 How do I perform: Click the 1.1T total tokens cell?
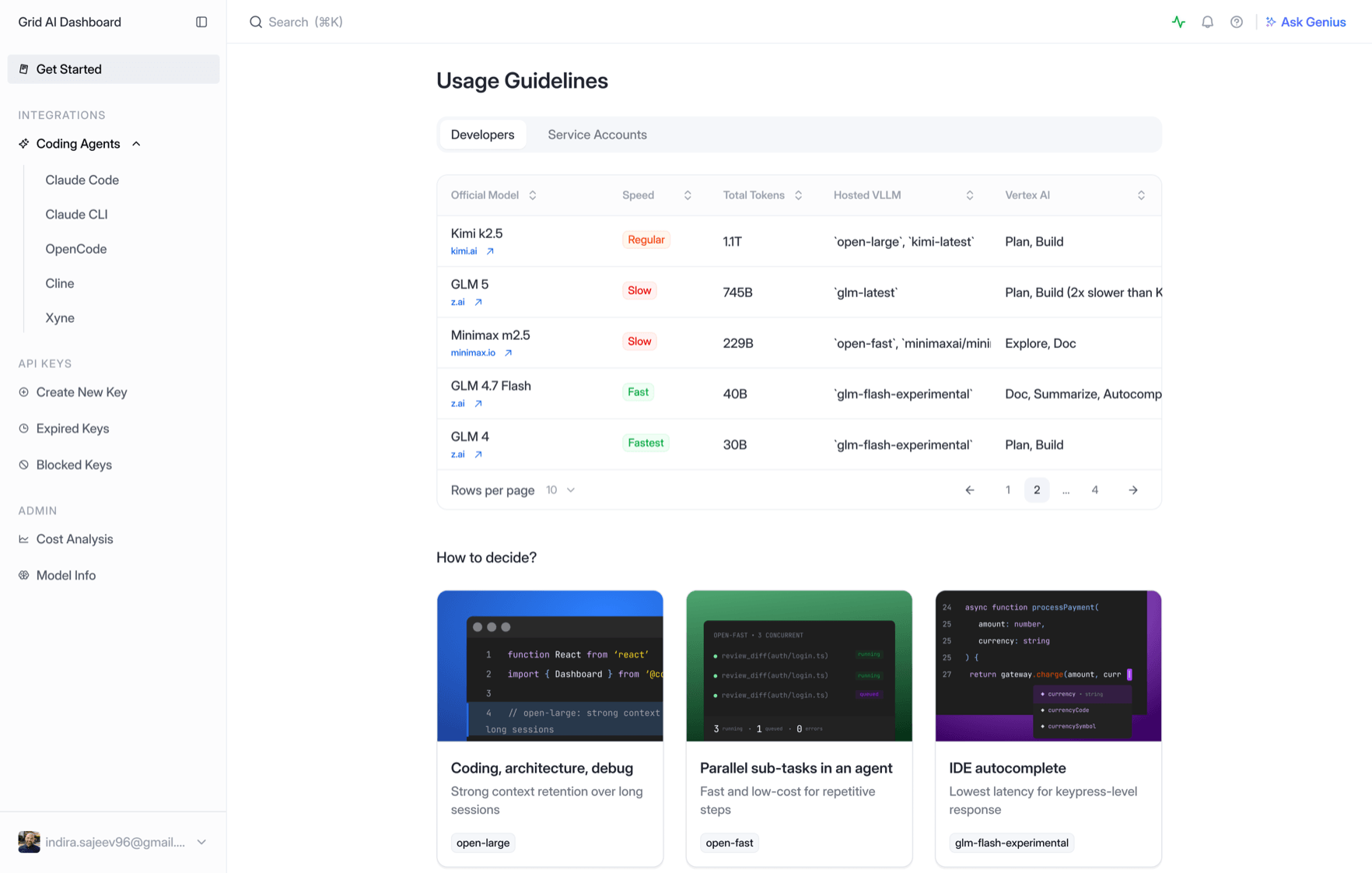point(732,242)
